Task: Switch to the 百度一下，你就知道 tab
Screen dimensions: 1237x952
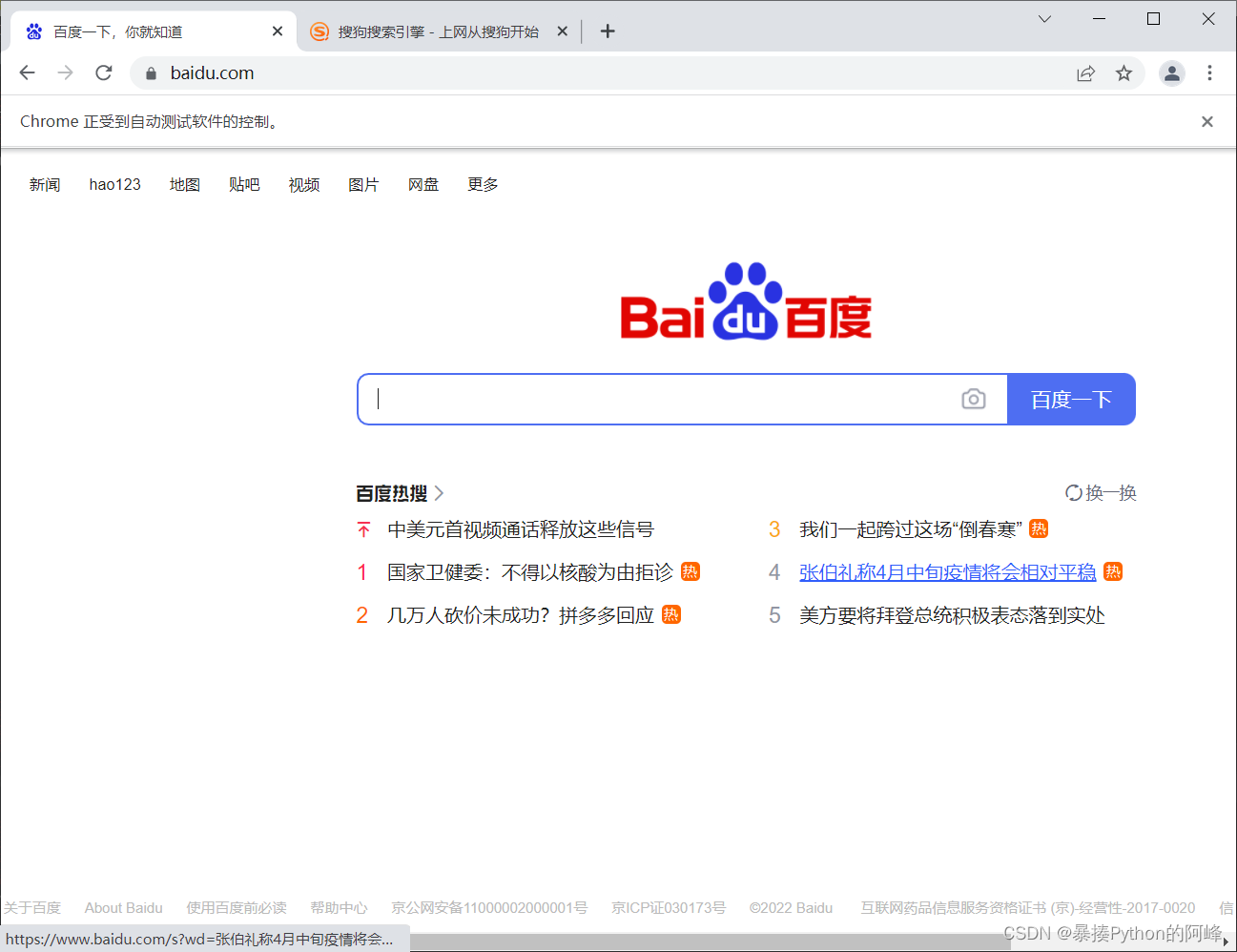Action: coord(153,31)
